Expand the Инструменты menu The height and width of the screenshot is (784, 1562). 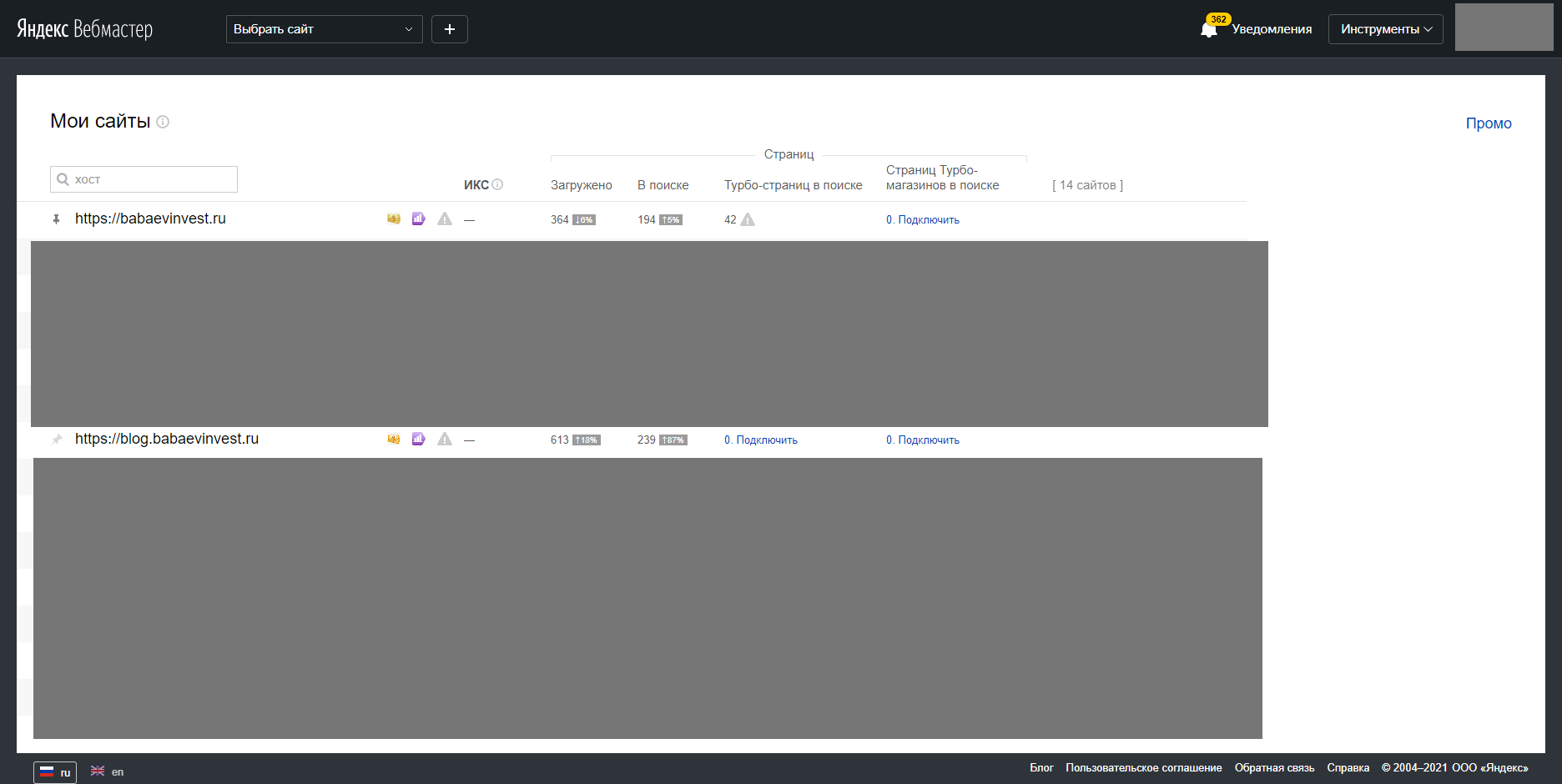[1386, 29]
